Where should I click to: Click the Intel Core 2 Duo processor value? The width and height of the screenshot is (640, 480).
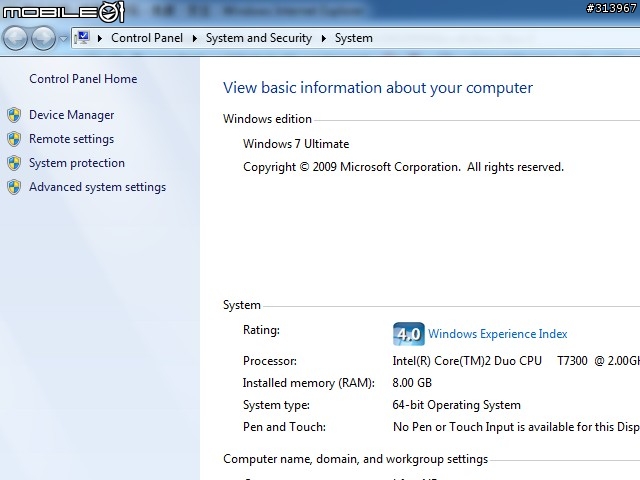516,361
